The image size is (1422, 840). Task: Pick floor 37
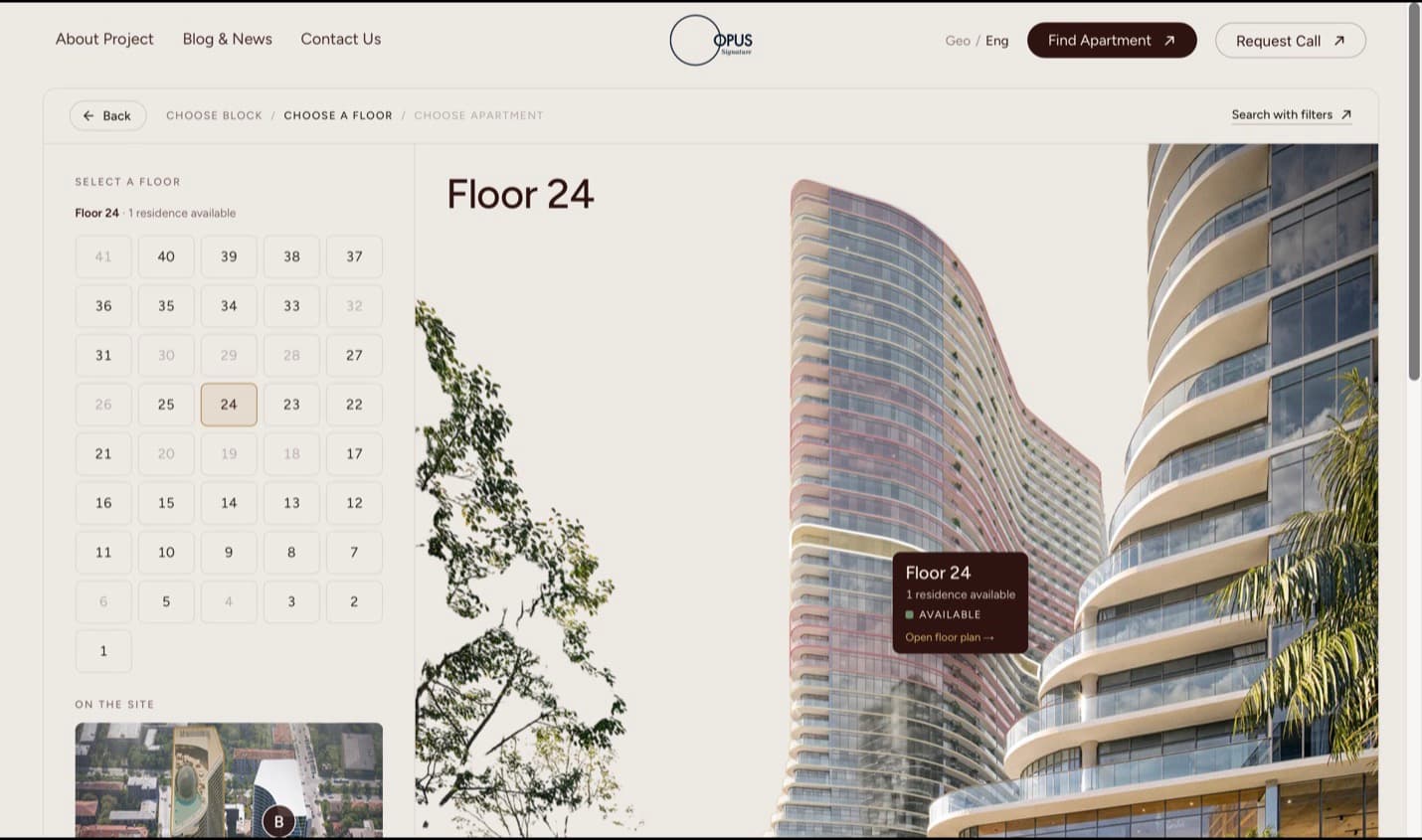point(354,256)
